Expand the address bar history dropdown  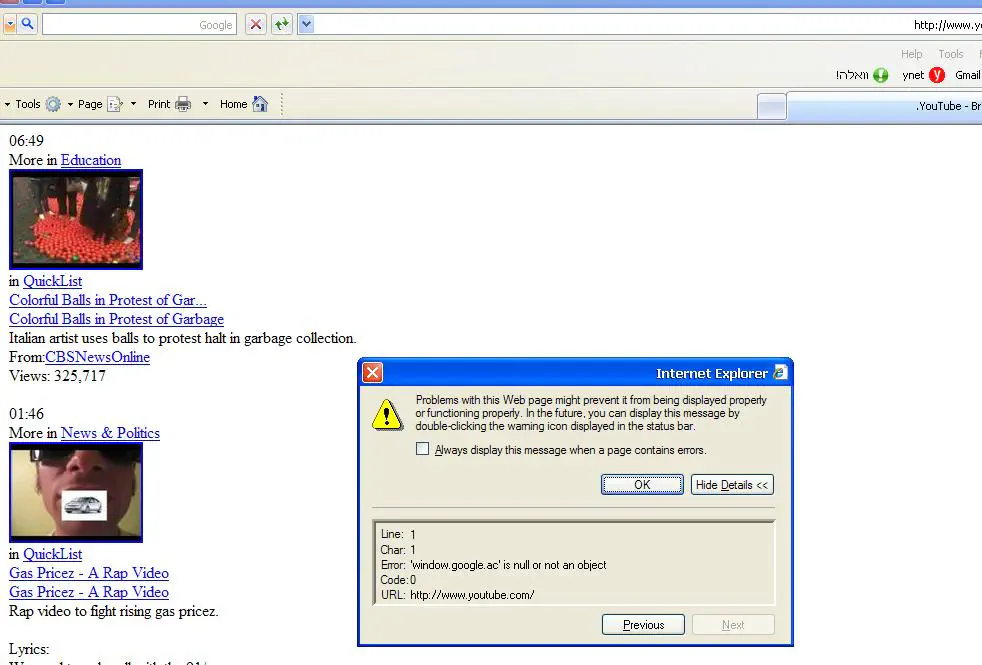[x=307, y=24]
